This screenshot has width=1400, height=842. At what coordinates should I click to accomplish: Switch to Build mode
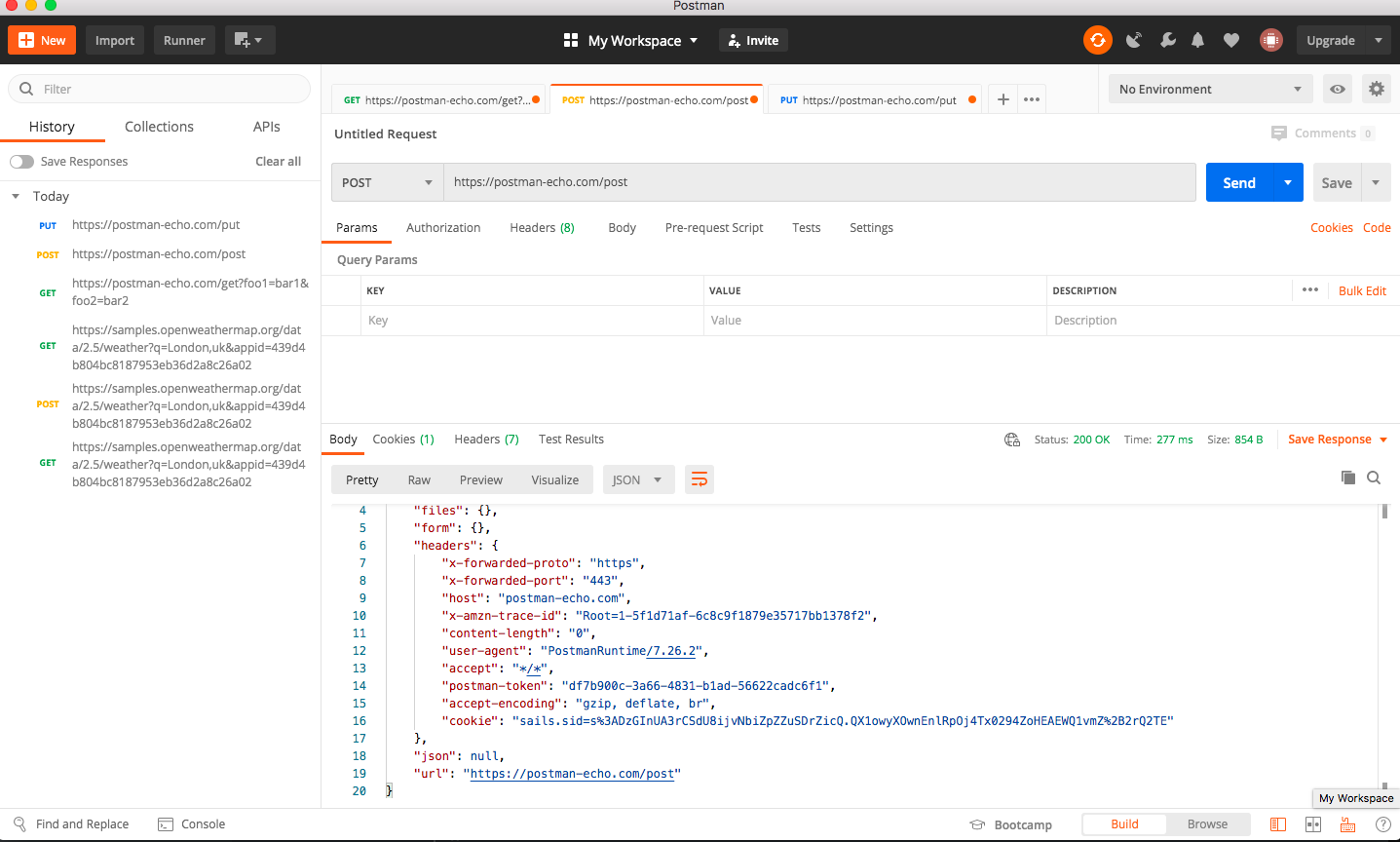pyautogui.click(x=1124, y=824)
